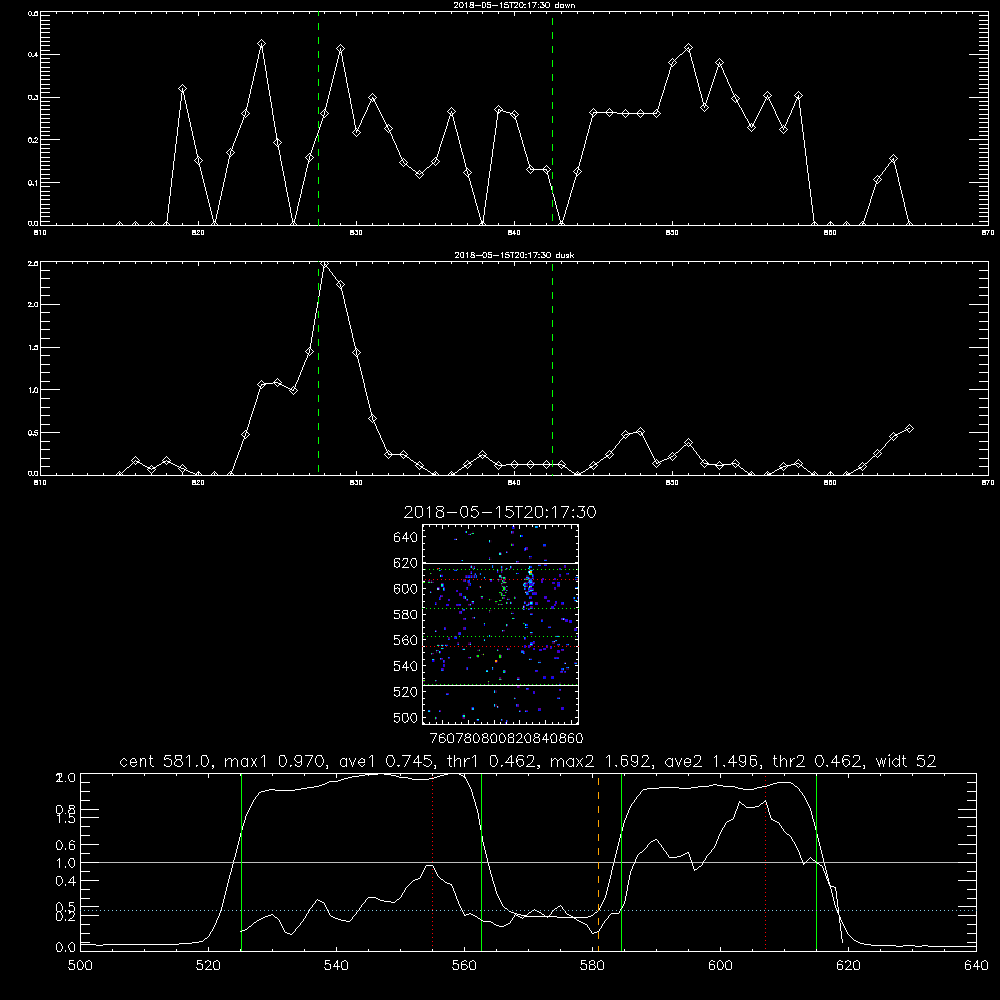
Task: Click the '580' x-axis label of the bottom plot
Action: [x=592, y=966]
